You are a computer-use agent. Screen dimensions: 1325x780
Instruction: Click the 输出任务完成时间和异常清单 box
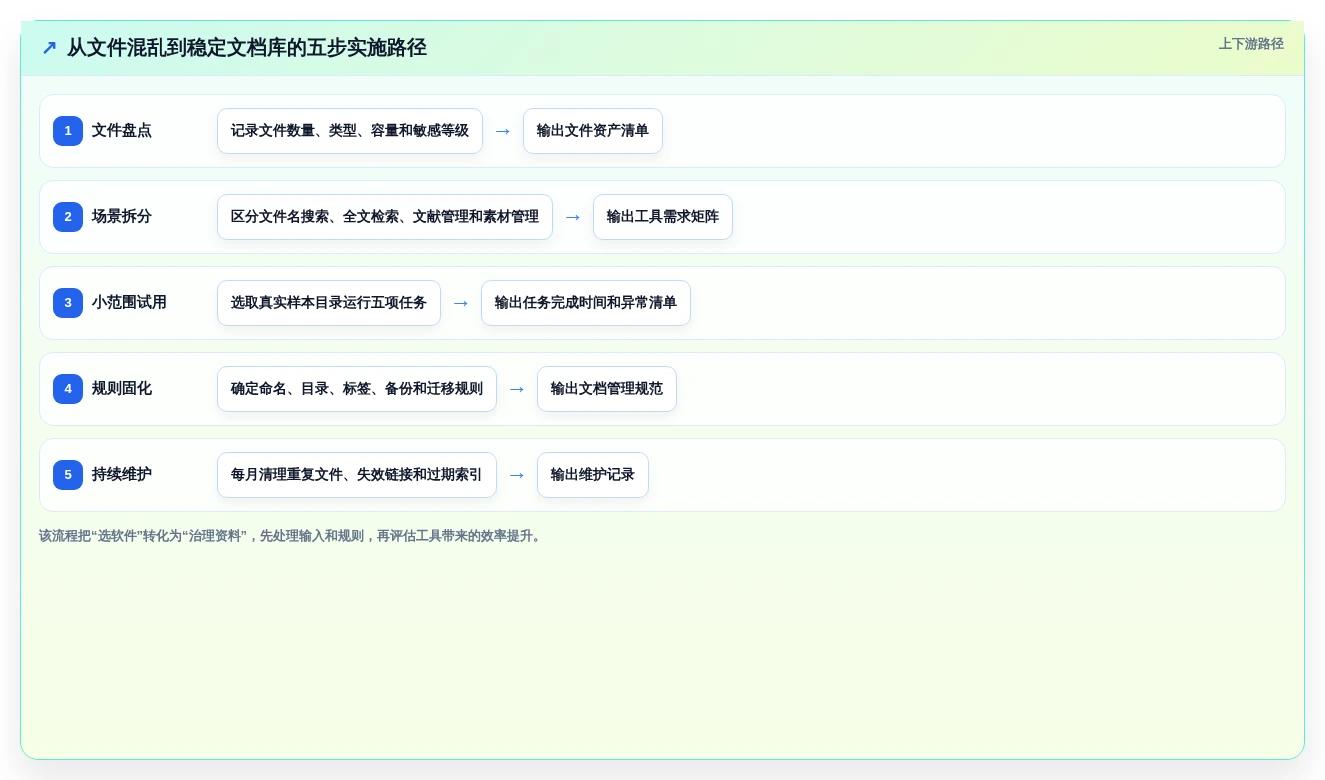[x=586, y=303]
